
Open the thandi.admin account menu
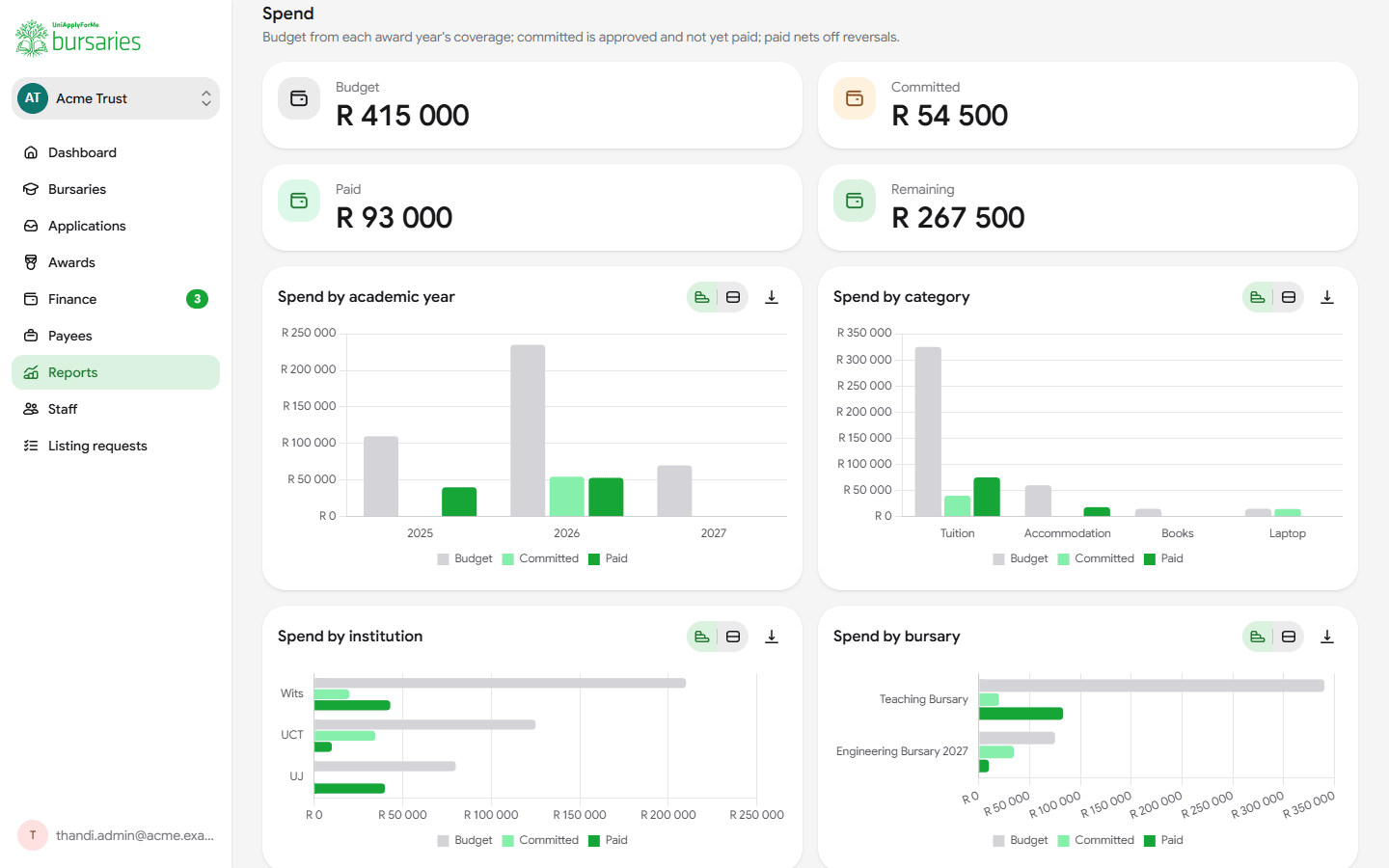[x=116, y=835]
